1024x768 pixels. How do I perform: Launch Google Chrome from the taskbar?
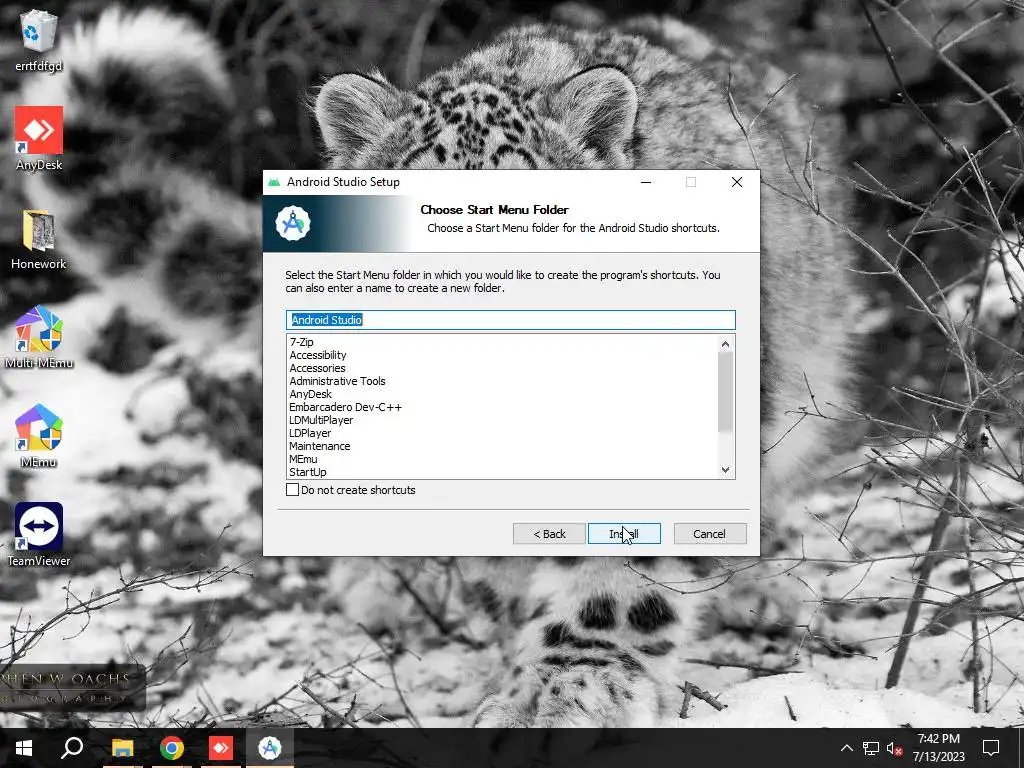[171, 748]
